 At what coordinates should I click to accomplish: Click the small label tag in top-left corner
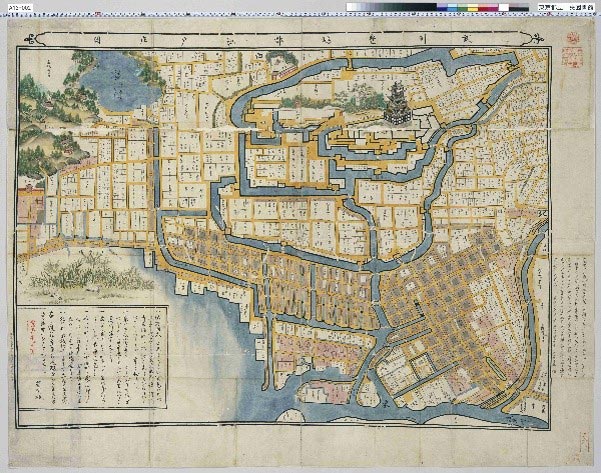pyautogui.click(x=18, y=6)
